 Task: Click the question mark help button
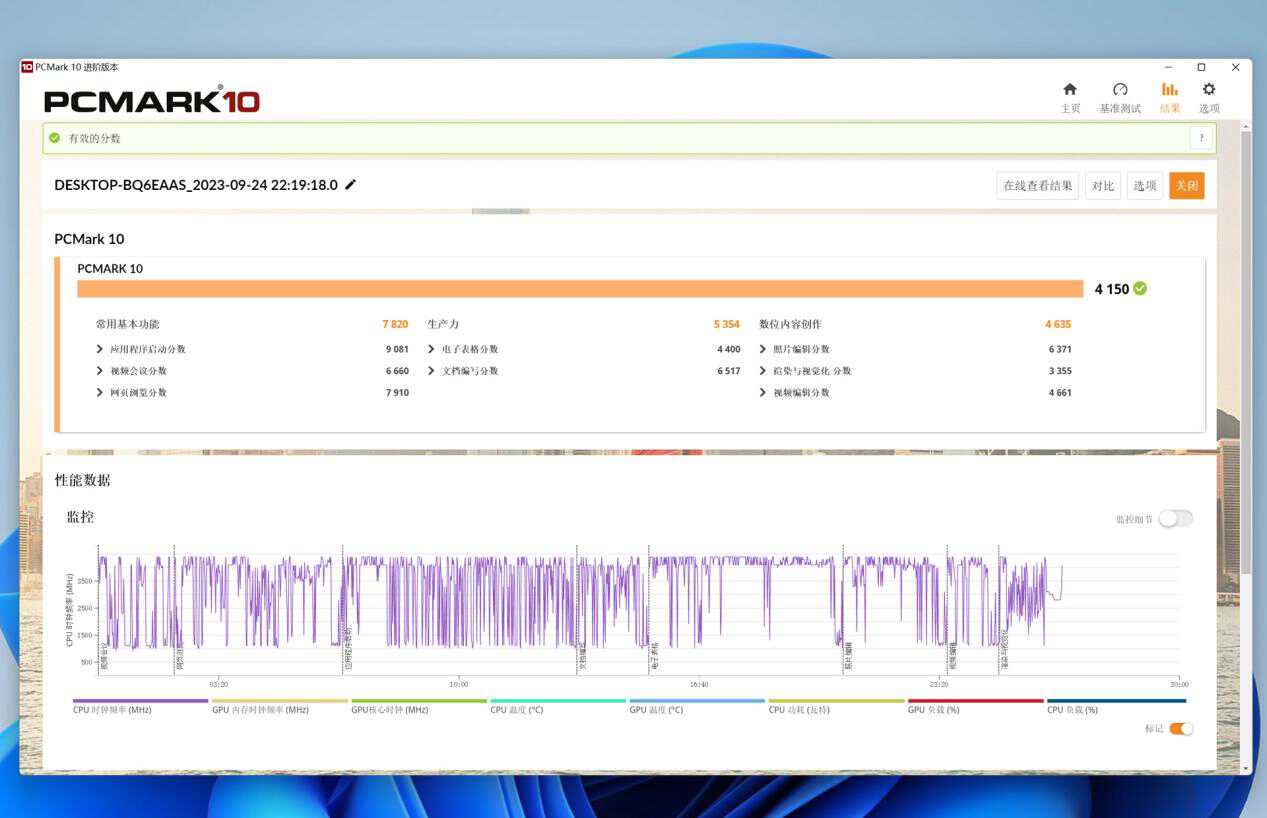(1201, 138)
